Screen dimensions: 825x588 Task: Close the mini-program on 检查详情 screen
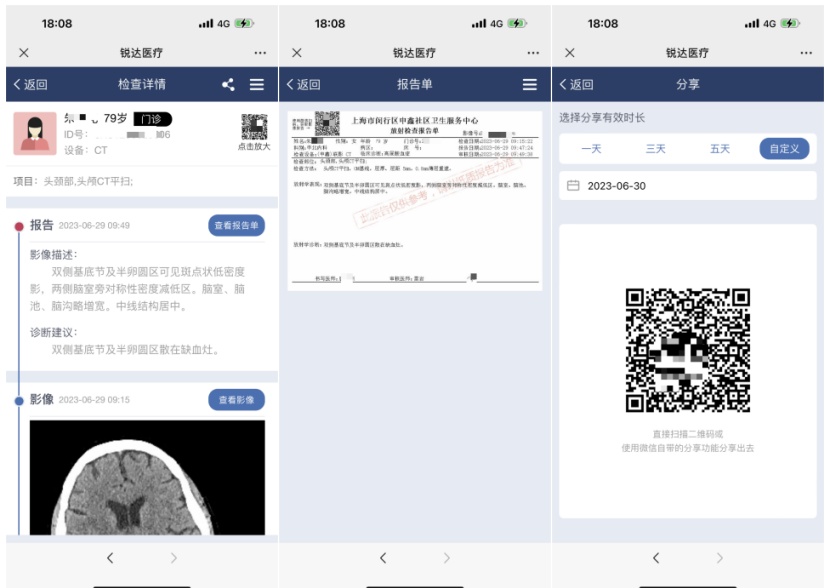click(24, 53)
